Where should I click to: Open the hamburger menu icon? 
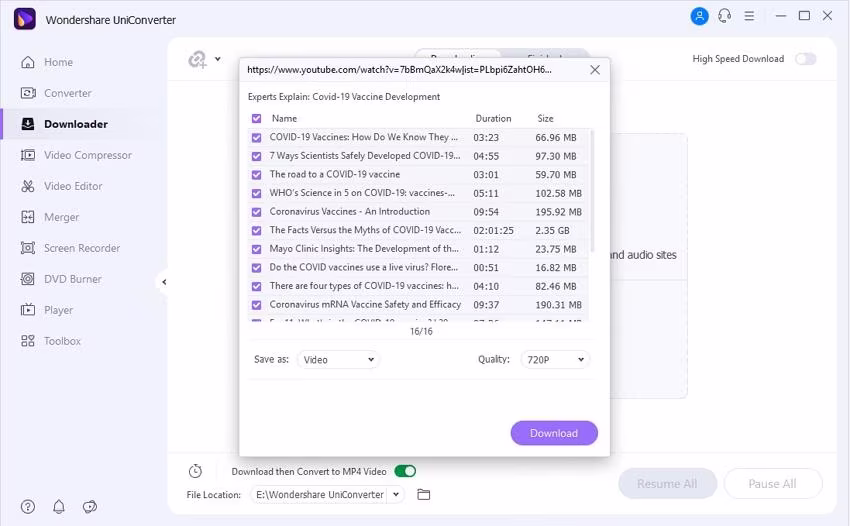point(749,16)
